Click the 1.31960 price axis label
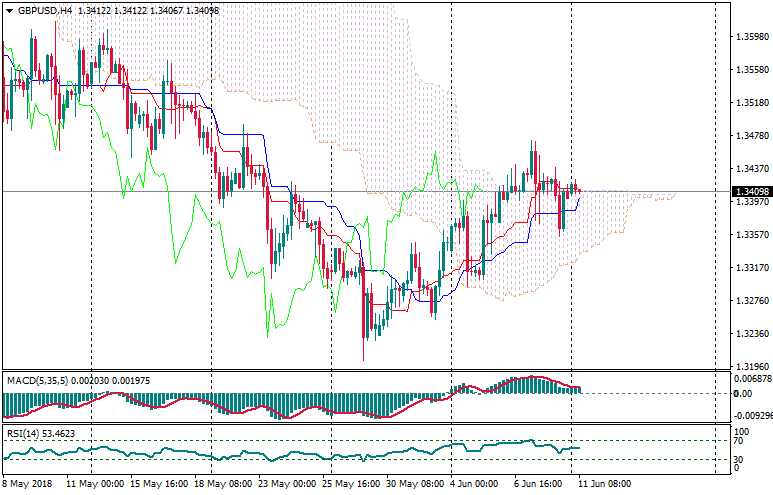773x495 pixels. pos(750,366)
